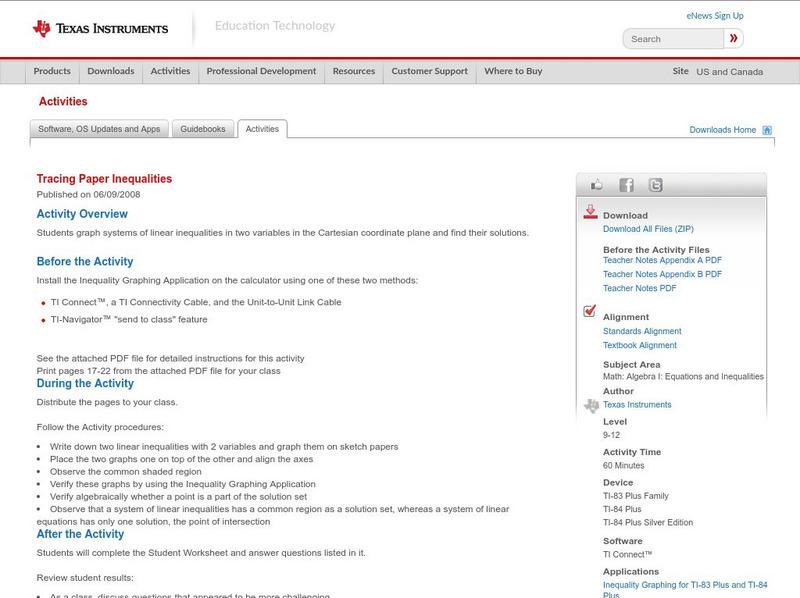Click the thumbs-up like icon
The height and width of the screenshot is (598, 800).
point(596,185)
